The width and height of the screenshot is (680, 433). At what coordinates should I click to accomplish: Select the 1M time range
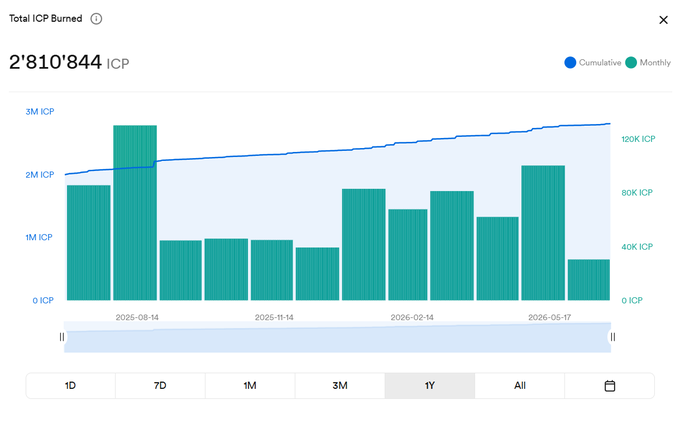click(x=250, y=385)
